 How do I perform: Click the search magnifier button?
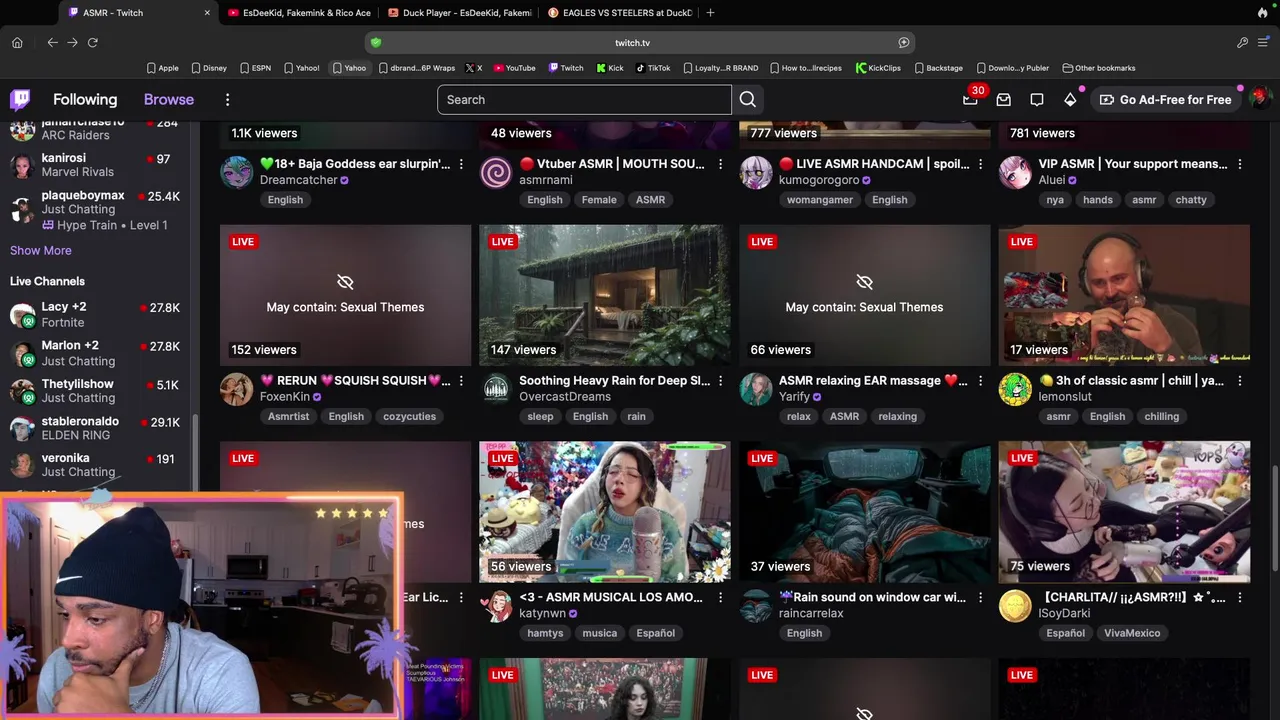pyautogui.click(x=748, y=100)
